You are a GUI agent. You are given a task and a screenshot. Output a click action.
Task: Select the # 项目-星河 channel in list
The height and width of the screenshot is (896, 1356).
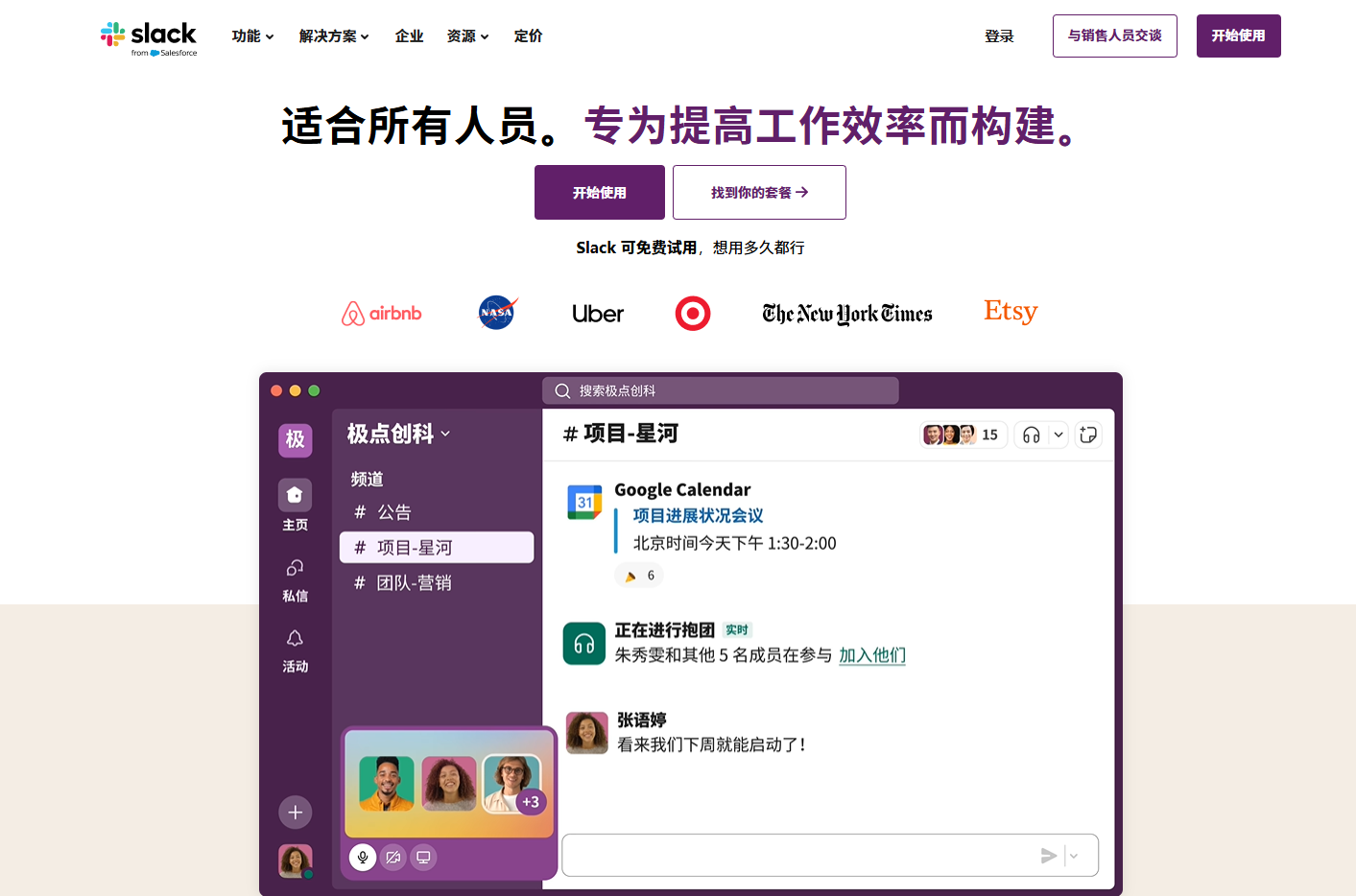pyautogui.click(x=437, y=548)
